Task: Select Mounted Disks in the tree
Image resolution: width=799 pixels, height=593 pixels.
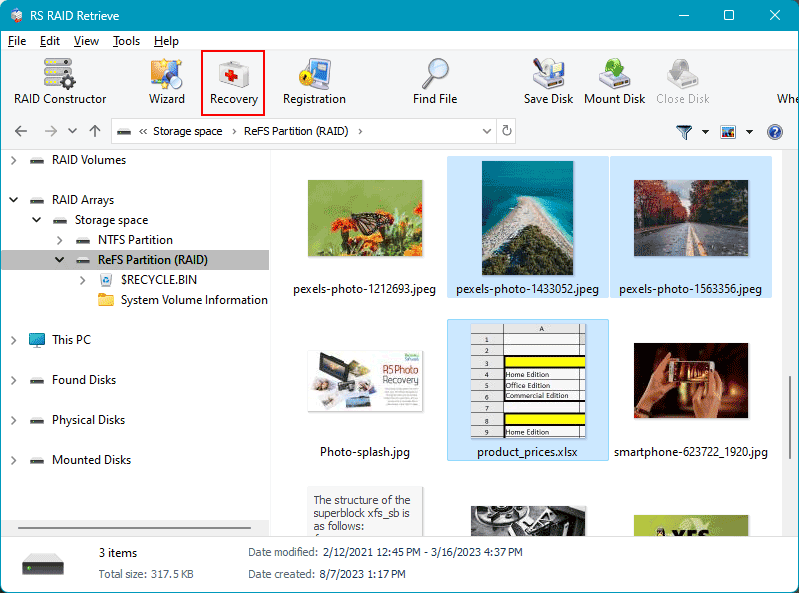Action: (x=91, y=460)
